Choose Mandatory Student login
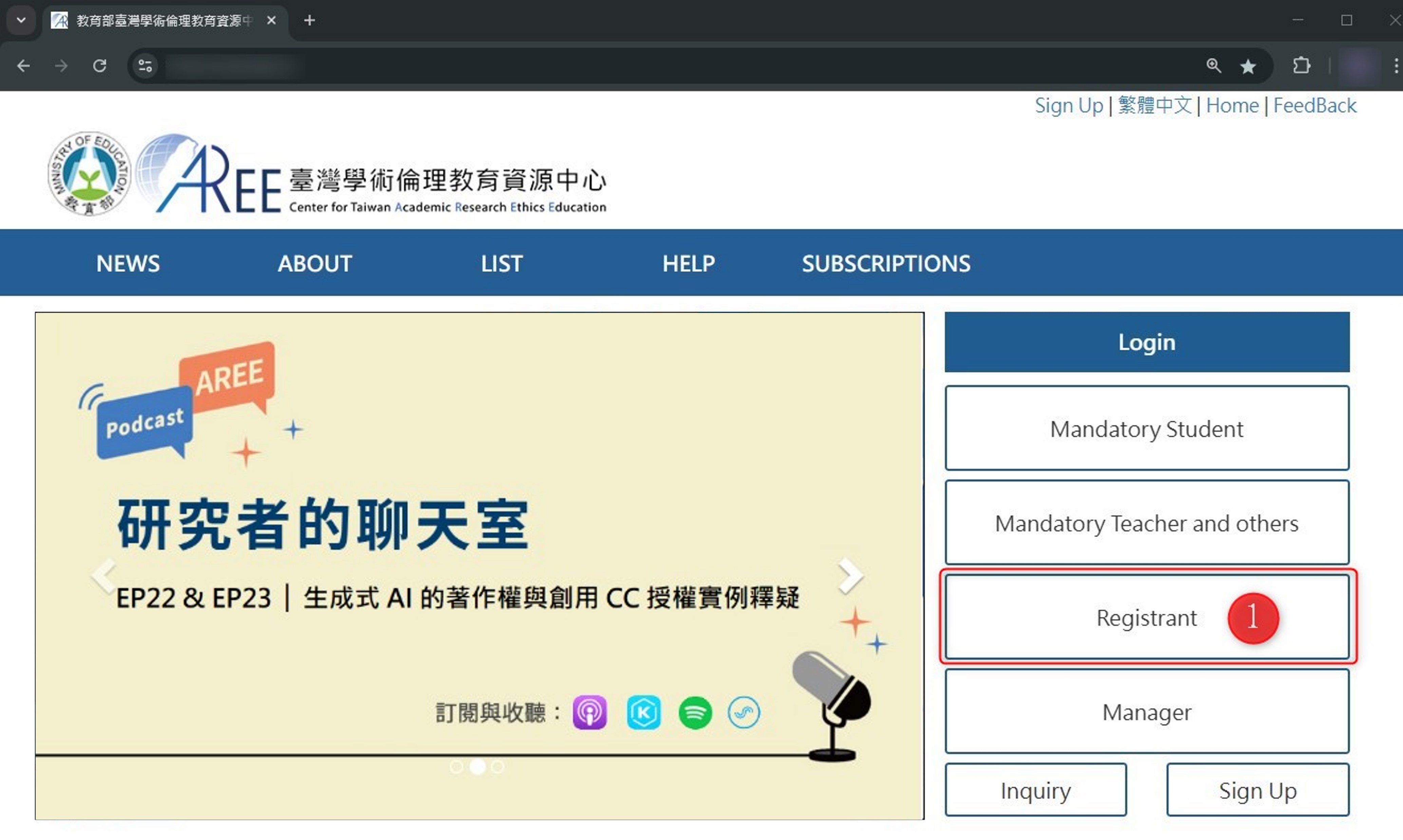1403x840 pixels. pos(1147,429)
